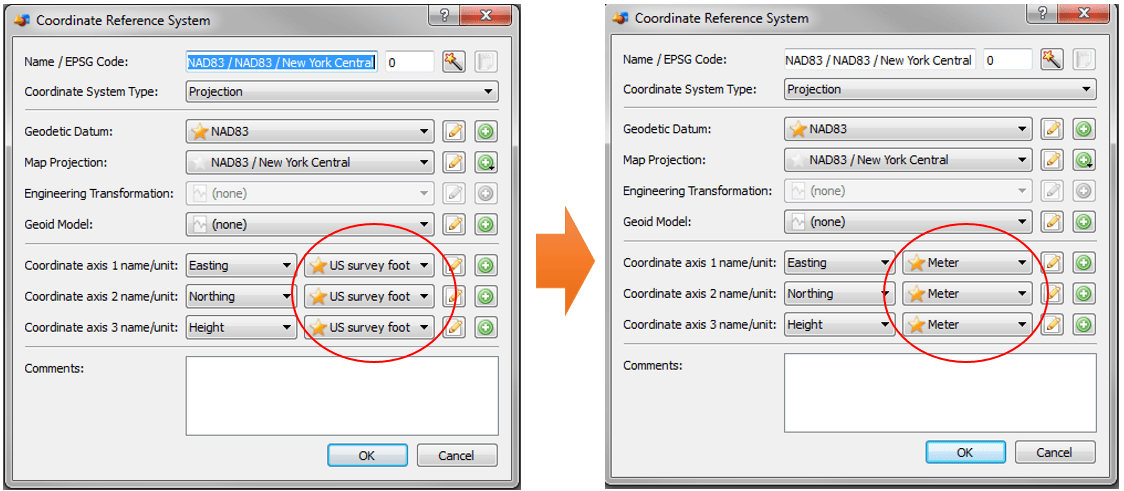Close the left Coordinate Reference System dialog

pos(486,16)
